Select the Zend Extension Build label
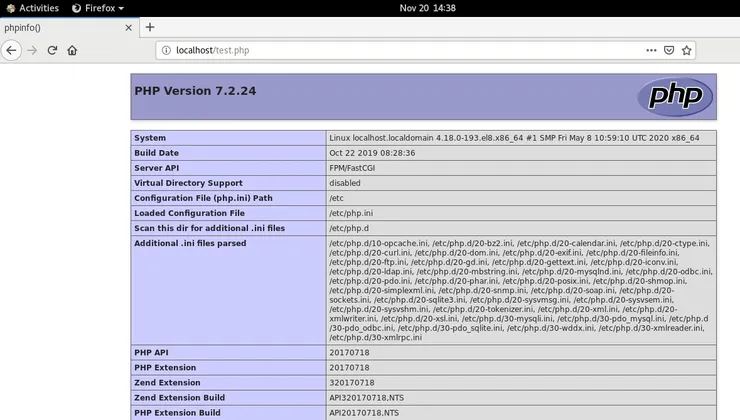740x420 pixels. pyautogui.click(x=179, y=398)
